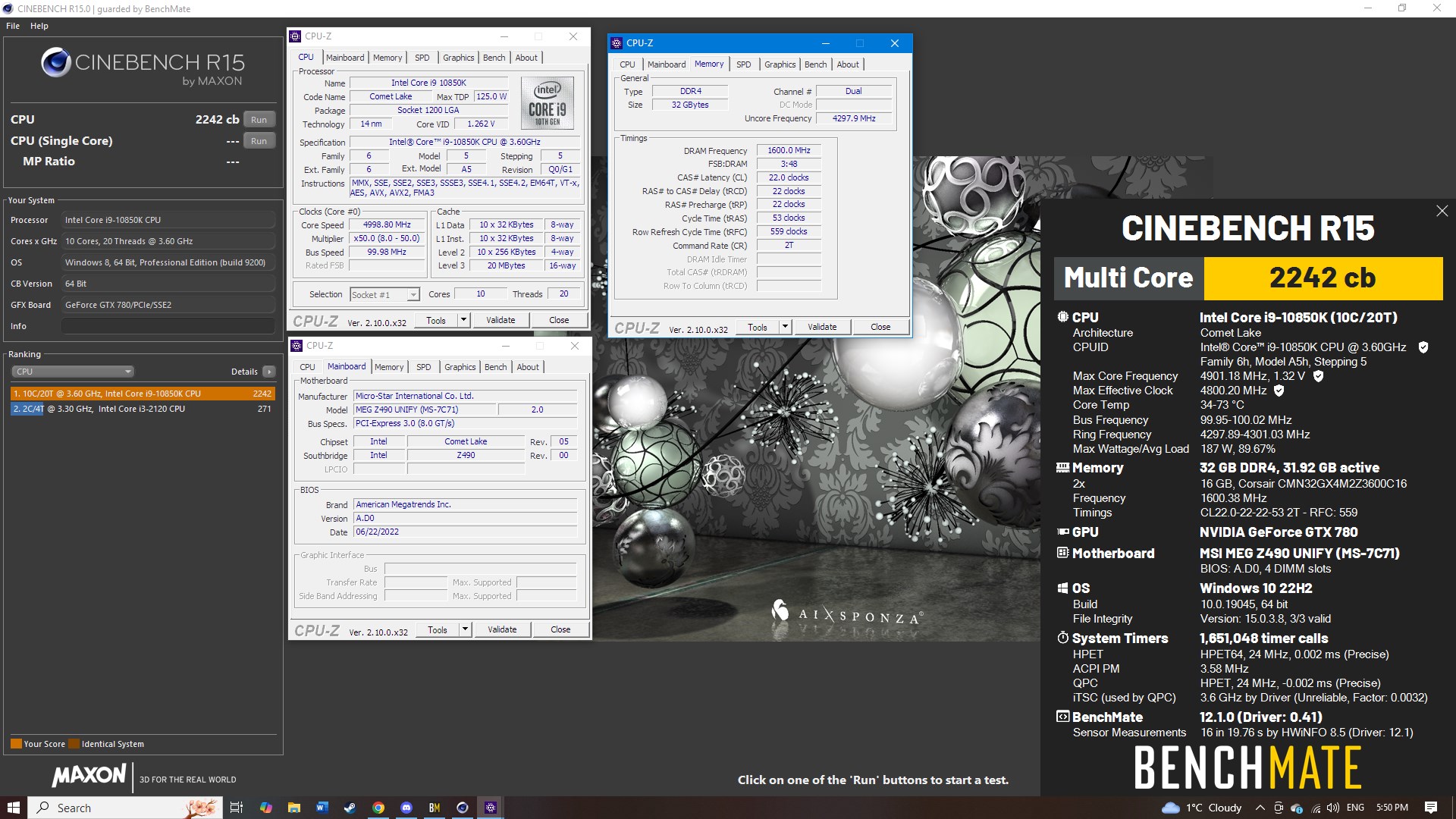Screen dimensions: 1456x819
Task: Switch to Cinebench taskbar icon
Action: 462,808
